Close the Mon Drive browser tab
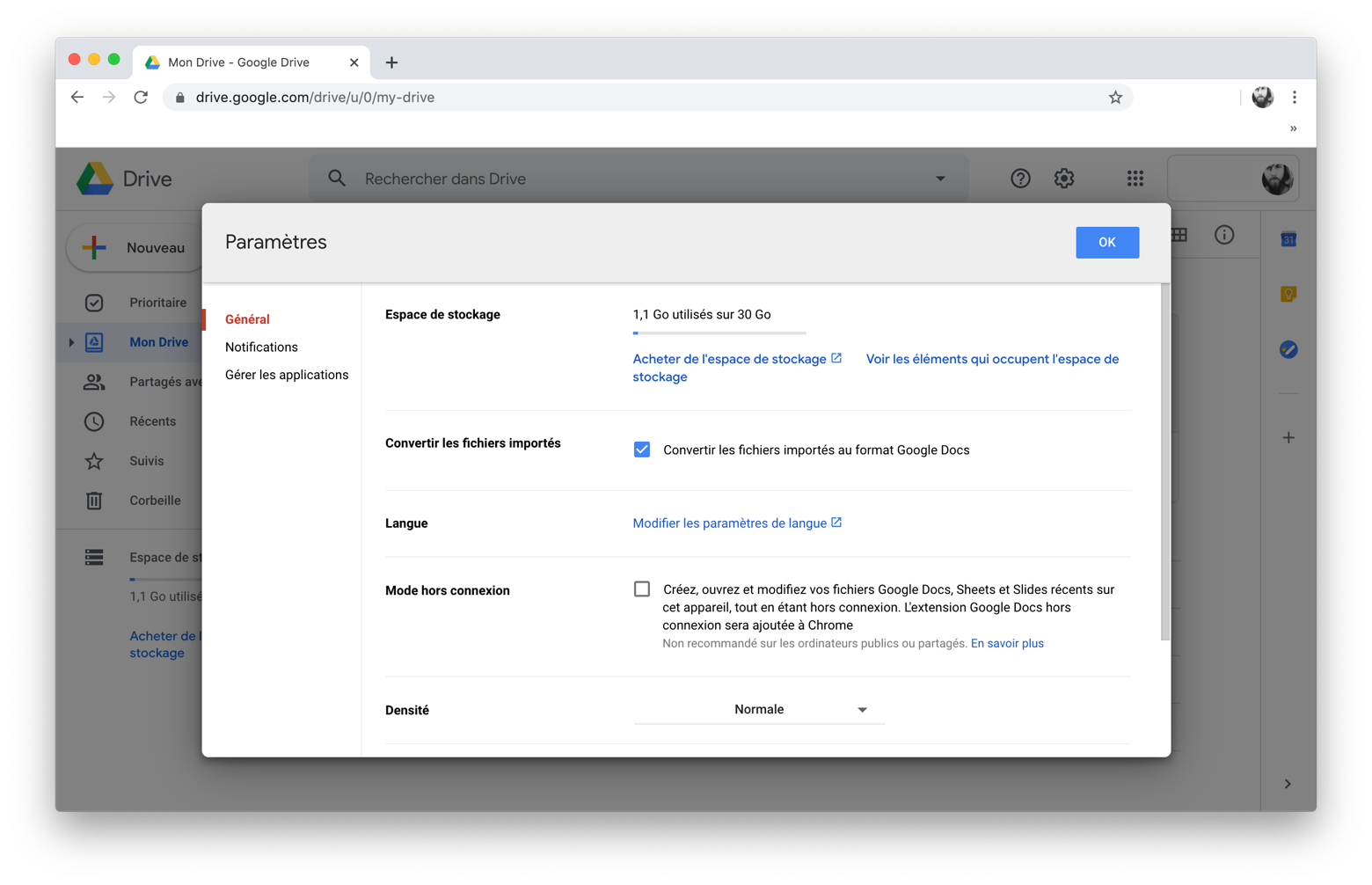The width and height of the screenshot is (1372, 885). coord(354,62)
